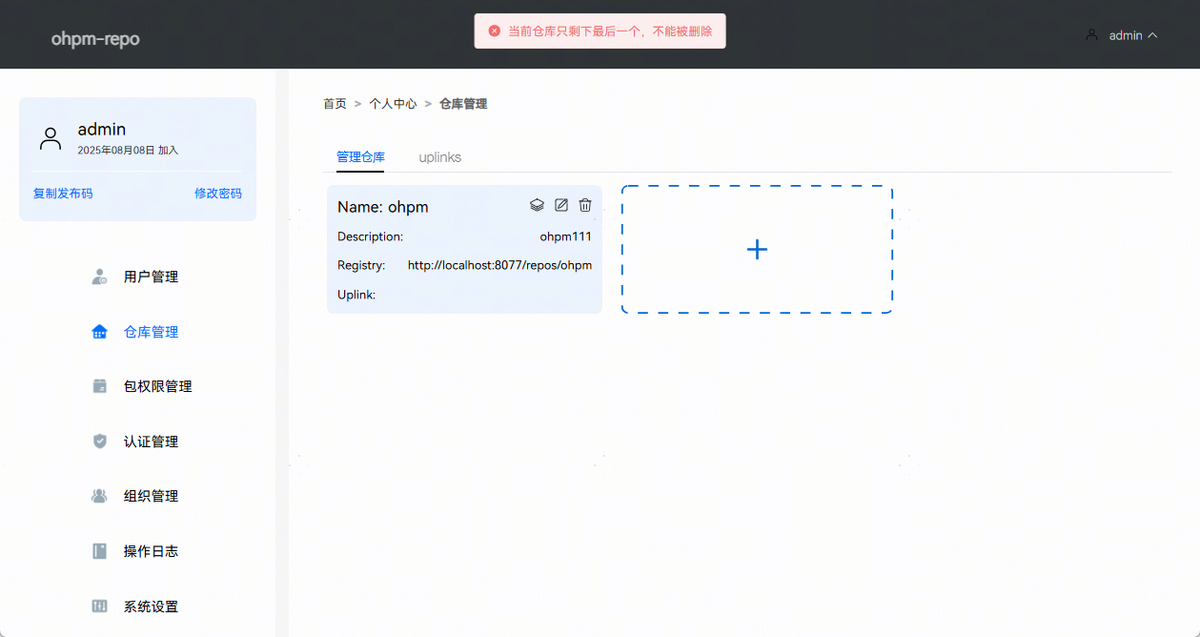The width and height of the screenshot is (1200, 637).
Task: Click the 组织管理 group icon
Action: (x=100, y=496)
